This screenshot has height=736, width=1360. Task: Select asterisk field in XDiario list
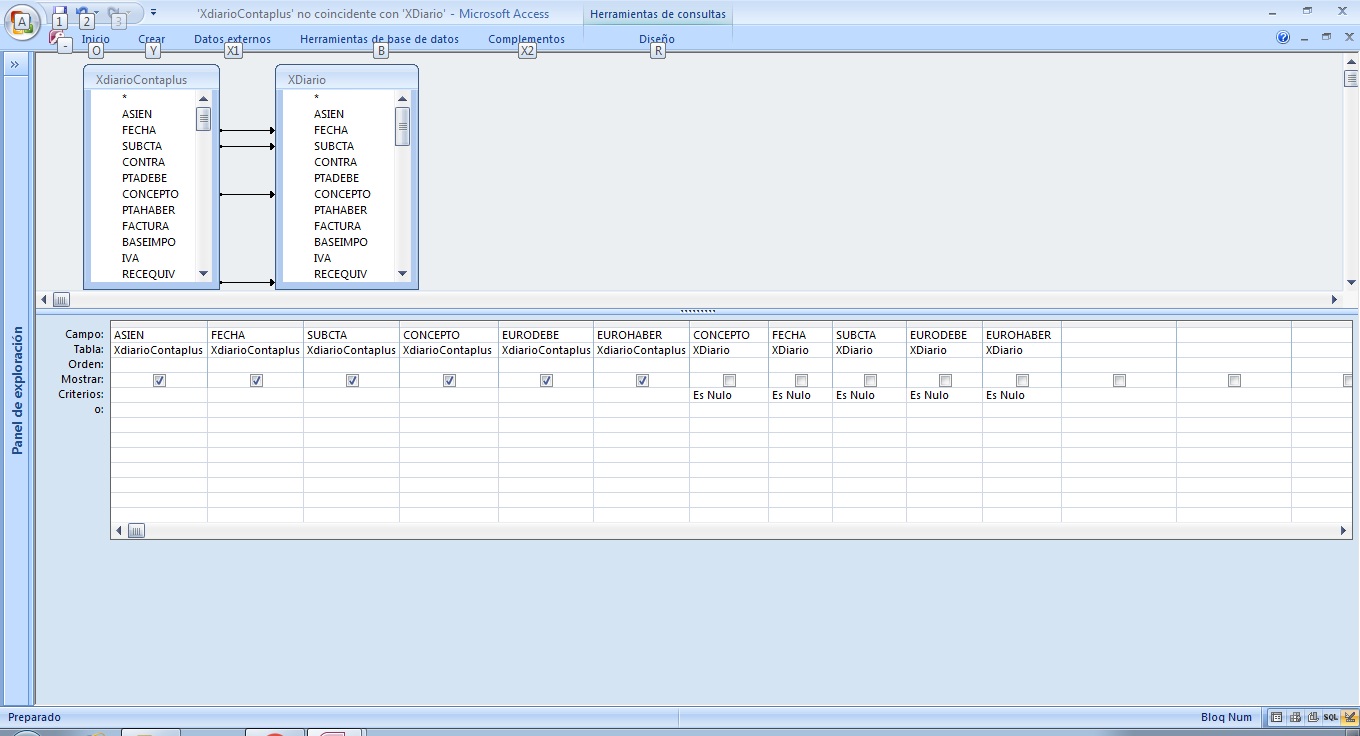(x=316, y=98)
